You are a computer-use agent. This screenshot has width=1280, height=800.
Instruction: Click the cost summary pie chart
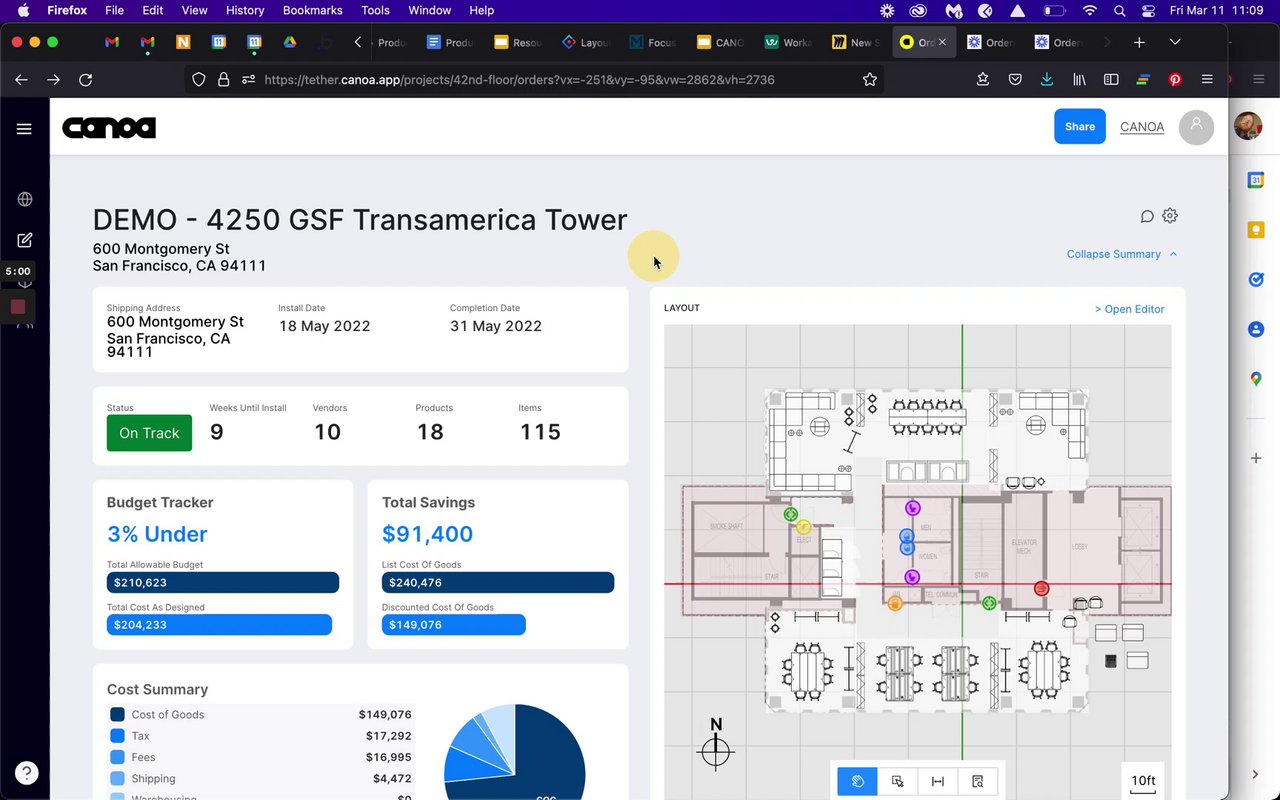tap(514, 752)
